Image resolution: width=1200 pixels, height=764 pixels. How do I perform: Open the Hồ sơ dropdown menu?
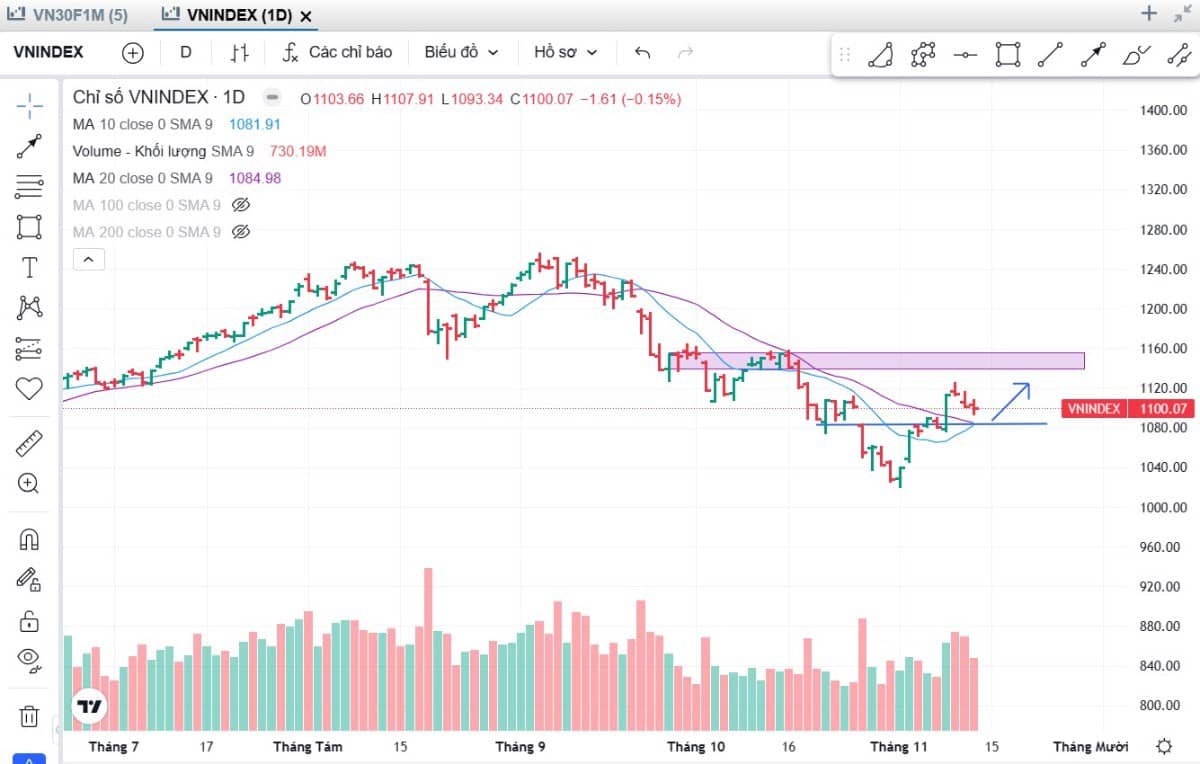(x=565, y=52)
